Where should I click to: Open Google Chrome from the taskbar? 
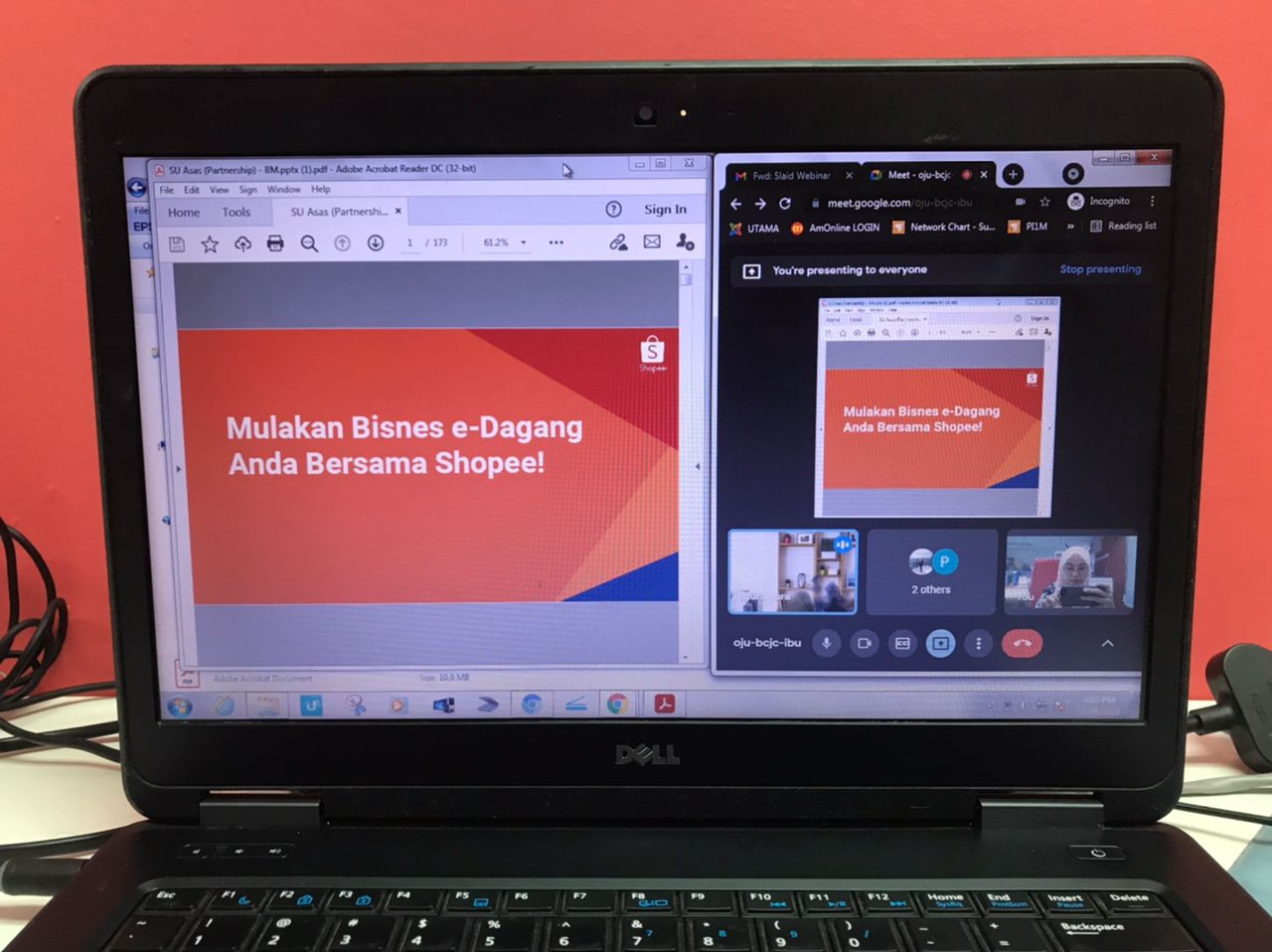(x=617, y=705)
